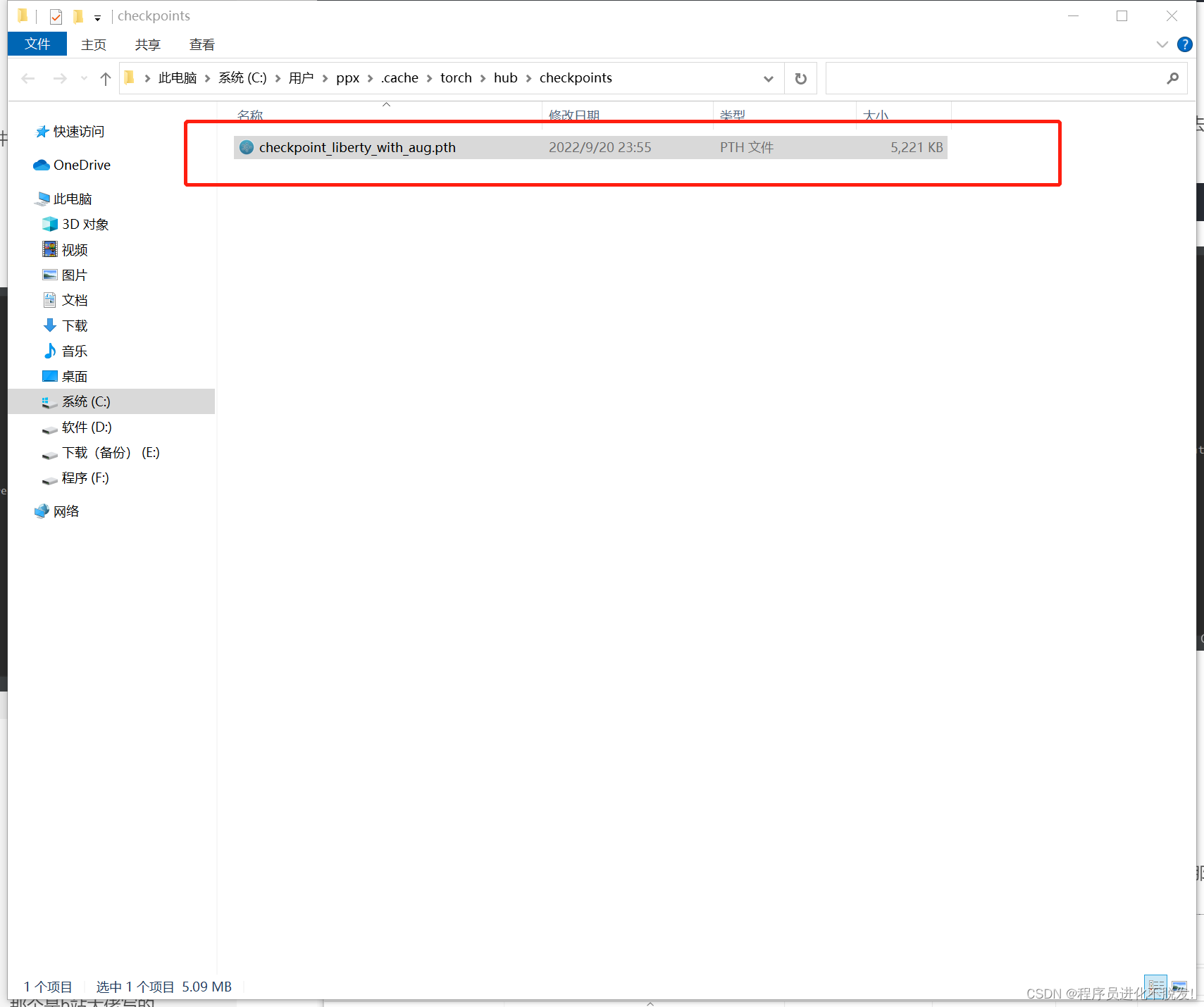Switch to large thumbnails view icon
Viewport: 1204px width, 1007px height.
coord(1179,986)
